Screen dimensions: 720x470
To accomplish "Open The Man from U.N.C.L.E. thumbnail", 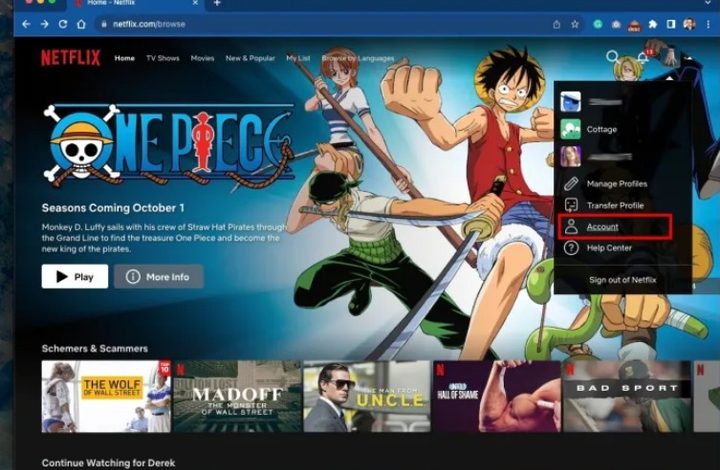I will [x=367, y=396].
